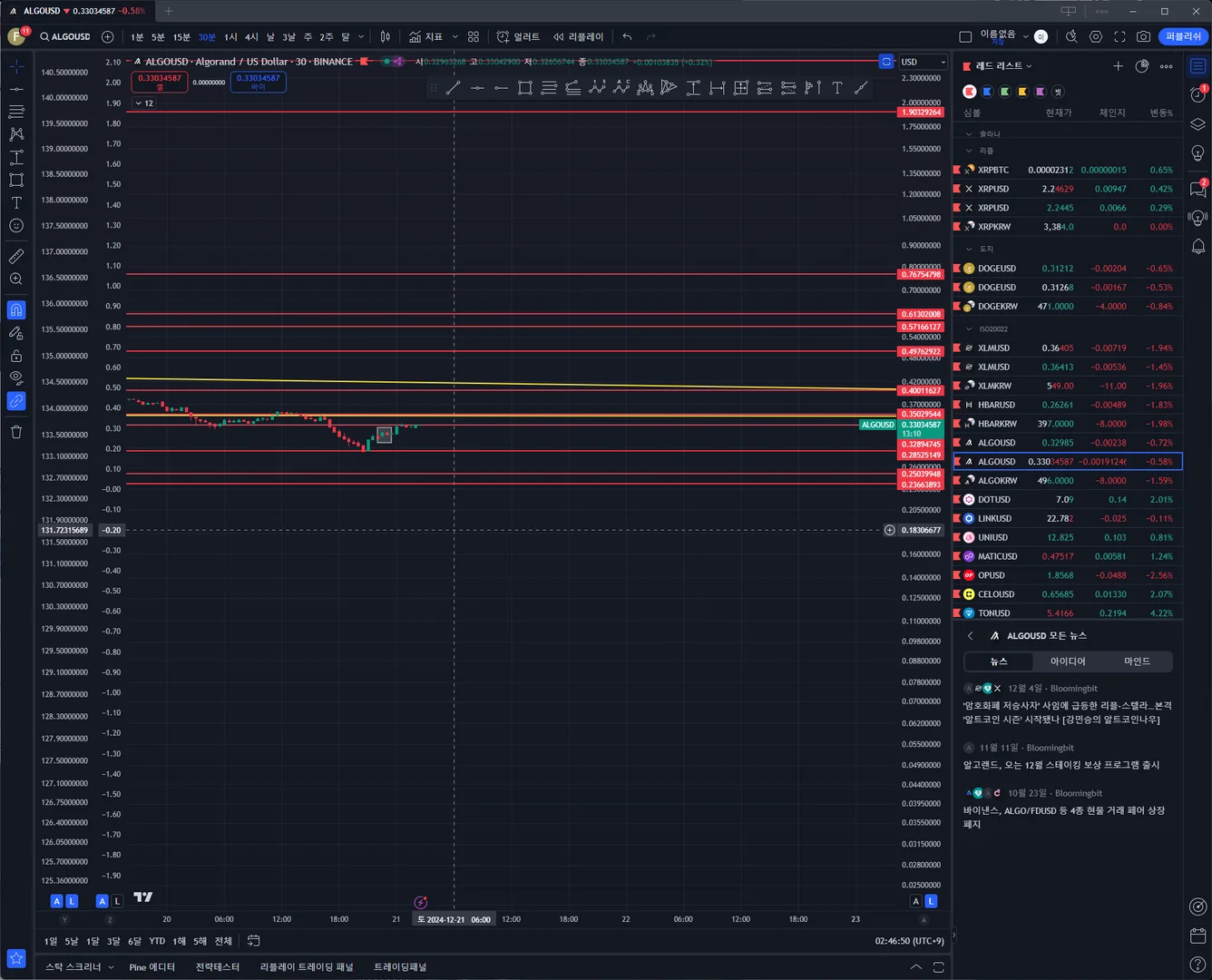The height and width of the screenshot is (980, 1212).
Task: Select the measure ruler tool
Action: tap(16, 256)
